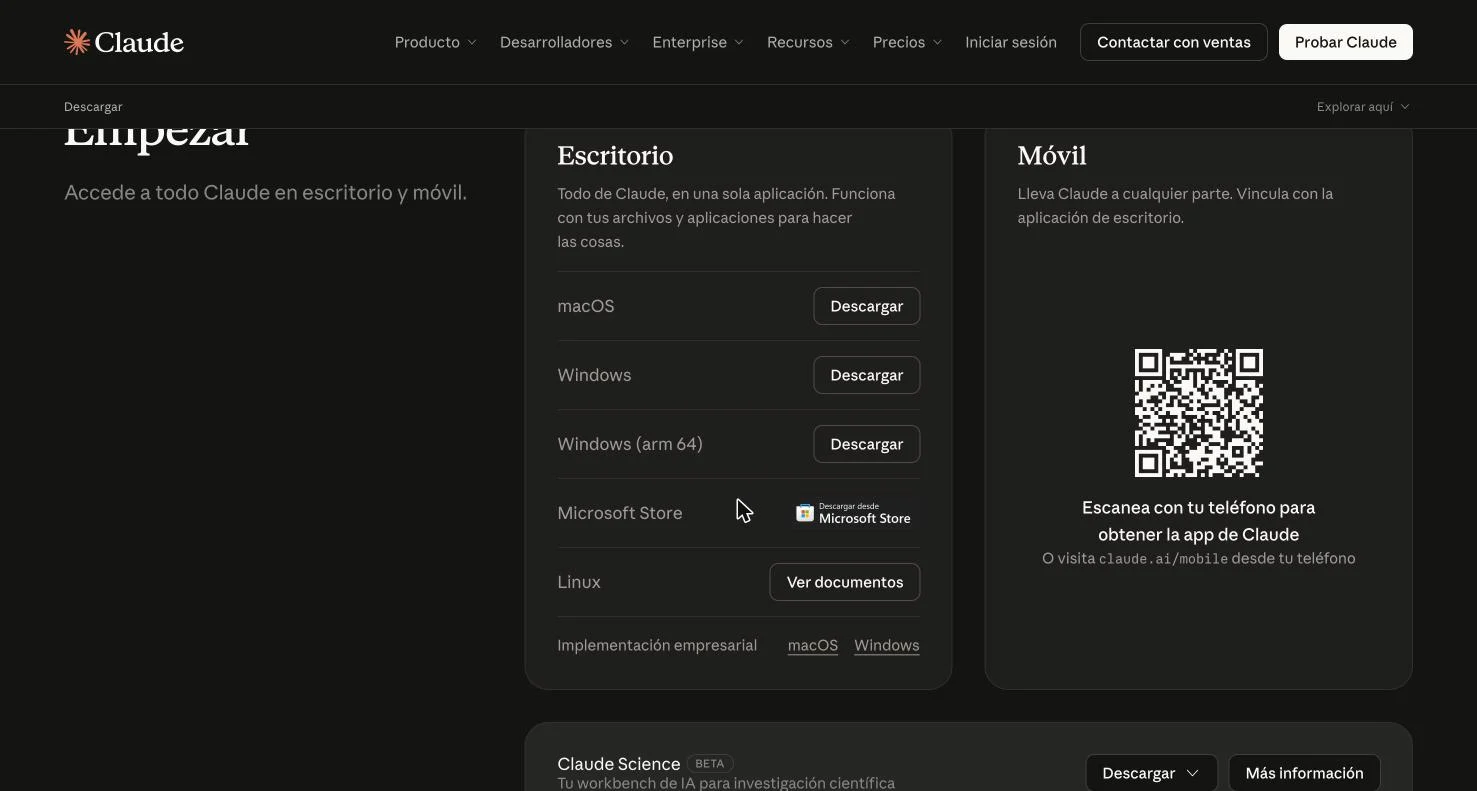
Task: Click Descargar in the Windows row
Action: click(867, 375)
